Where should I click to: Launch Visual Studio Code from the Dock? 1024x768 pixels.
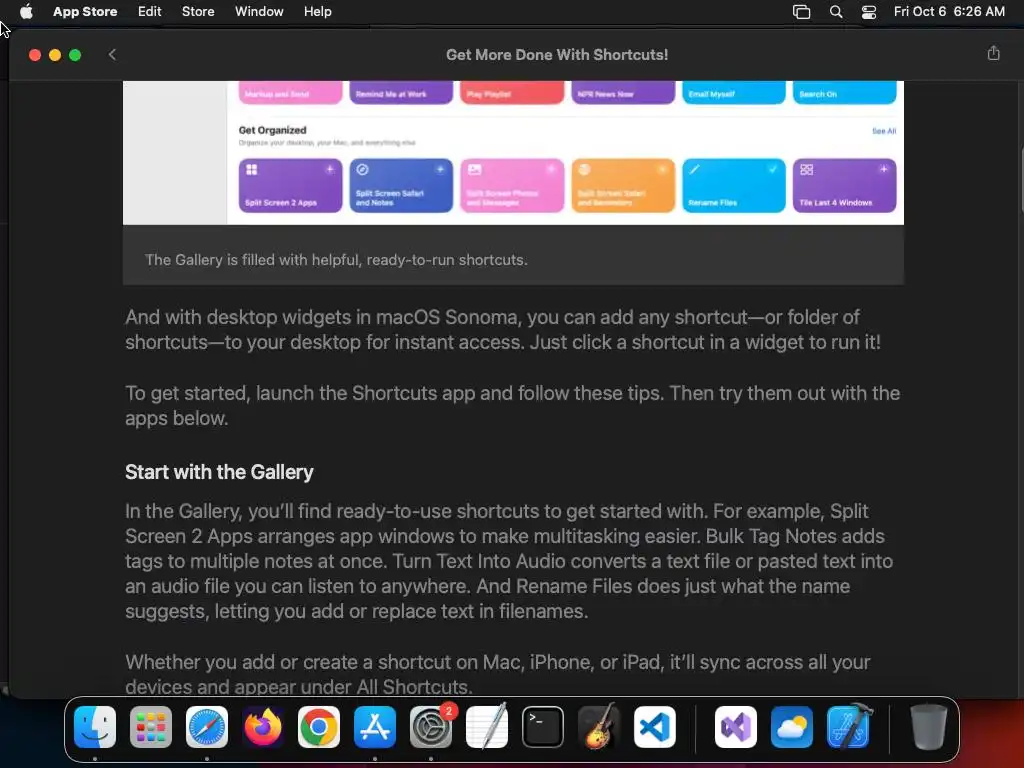pyautogui.click(x=654, y=727)
